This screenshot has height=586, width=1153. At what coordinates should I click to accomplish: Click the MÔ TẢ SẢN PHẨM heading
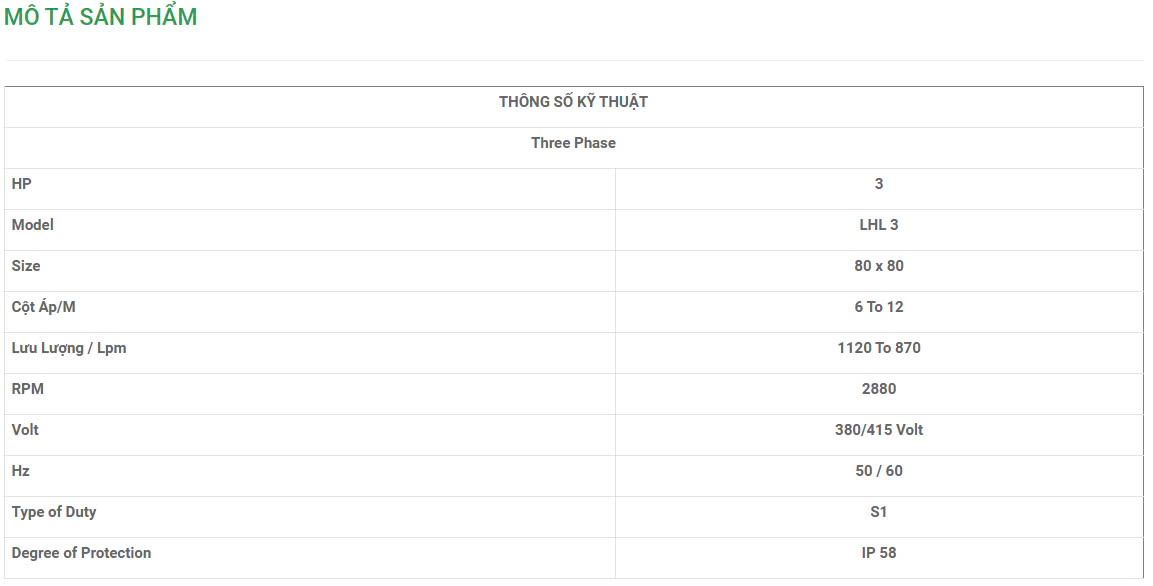point(101,17)
